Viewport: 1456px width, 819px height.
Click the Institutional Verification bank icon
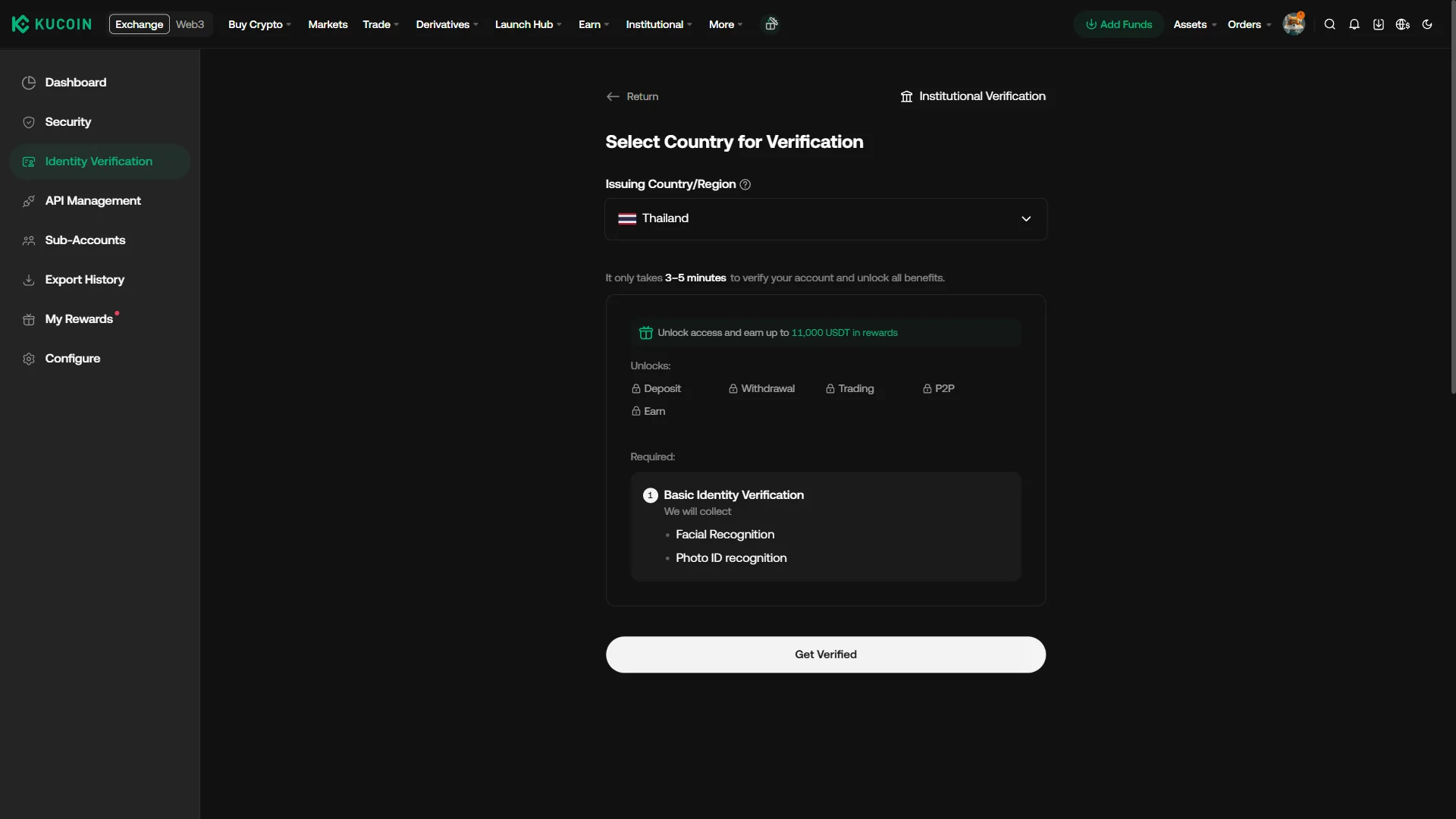tap(906, 96)
